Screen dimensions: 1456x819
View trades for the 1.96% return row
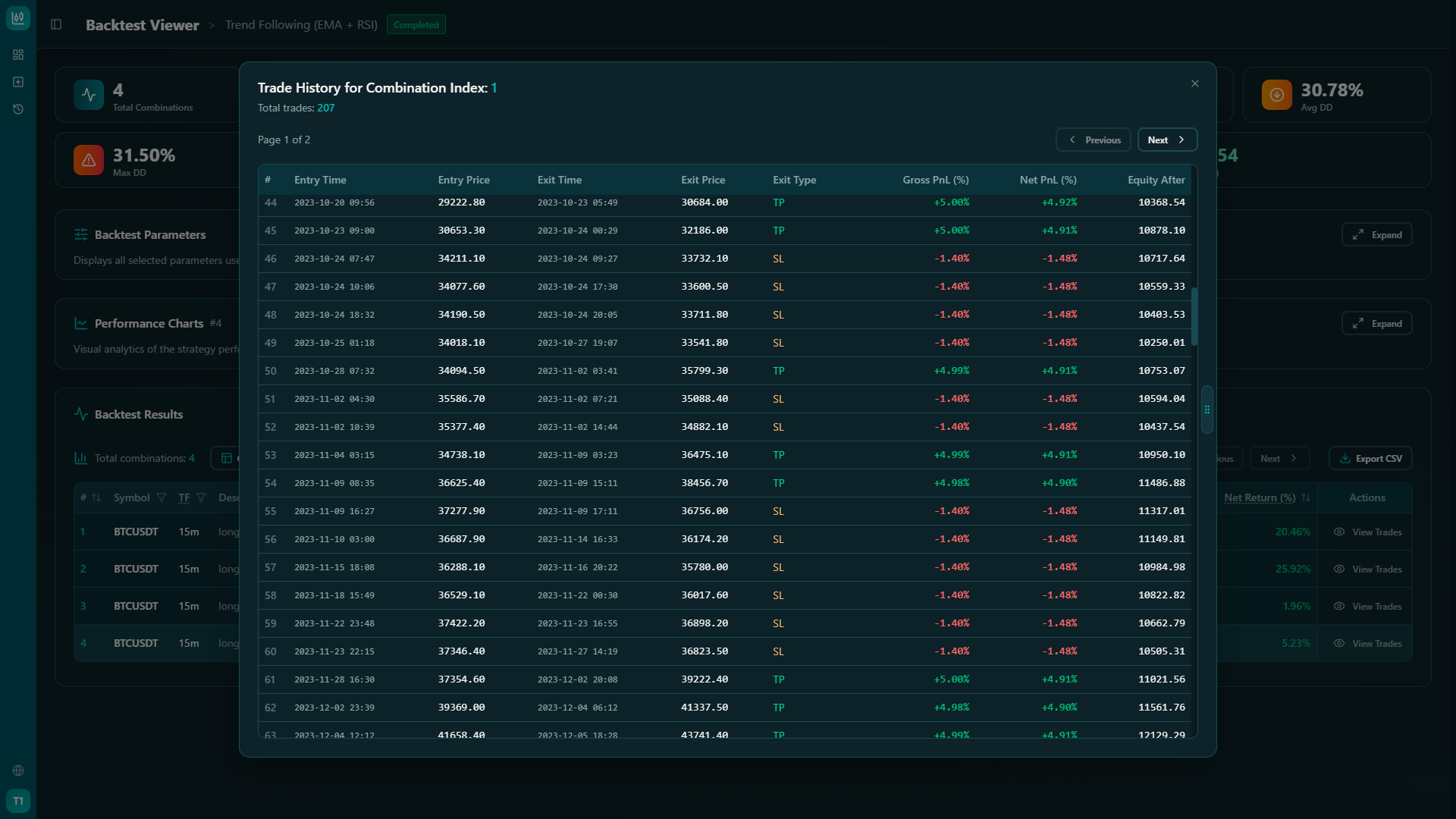coord(1368,607)
